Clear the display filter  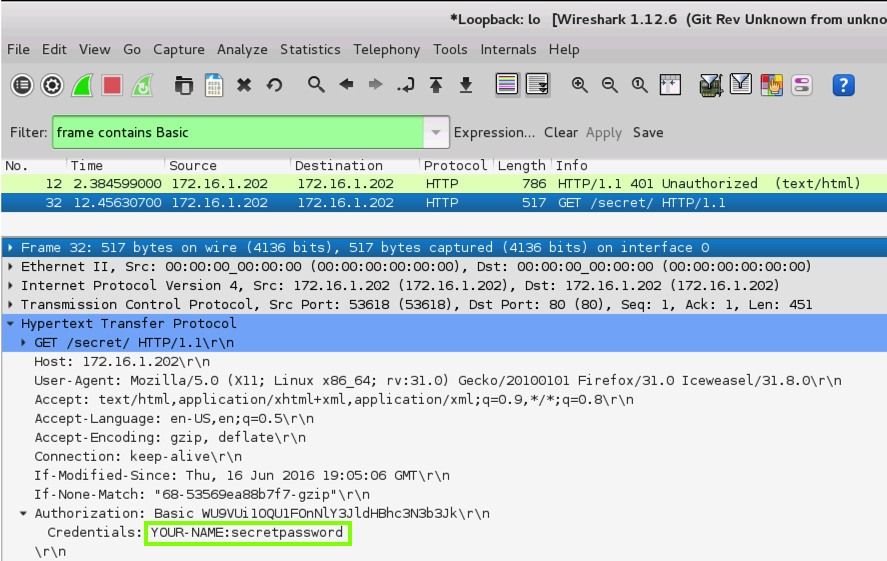pos(561,132)
